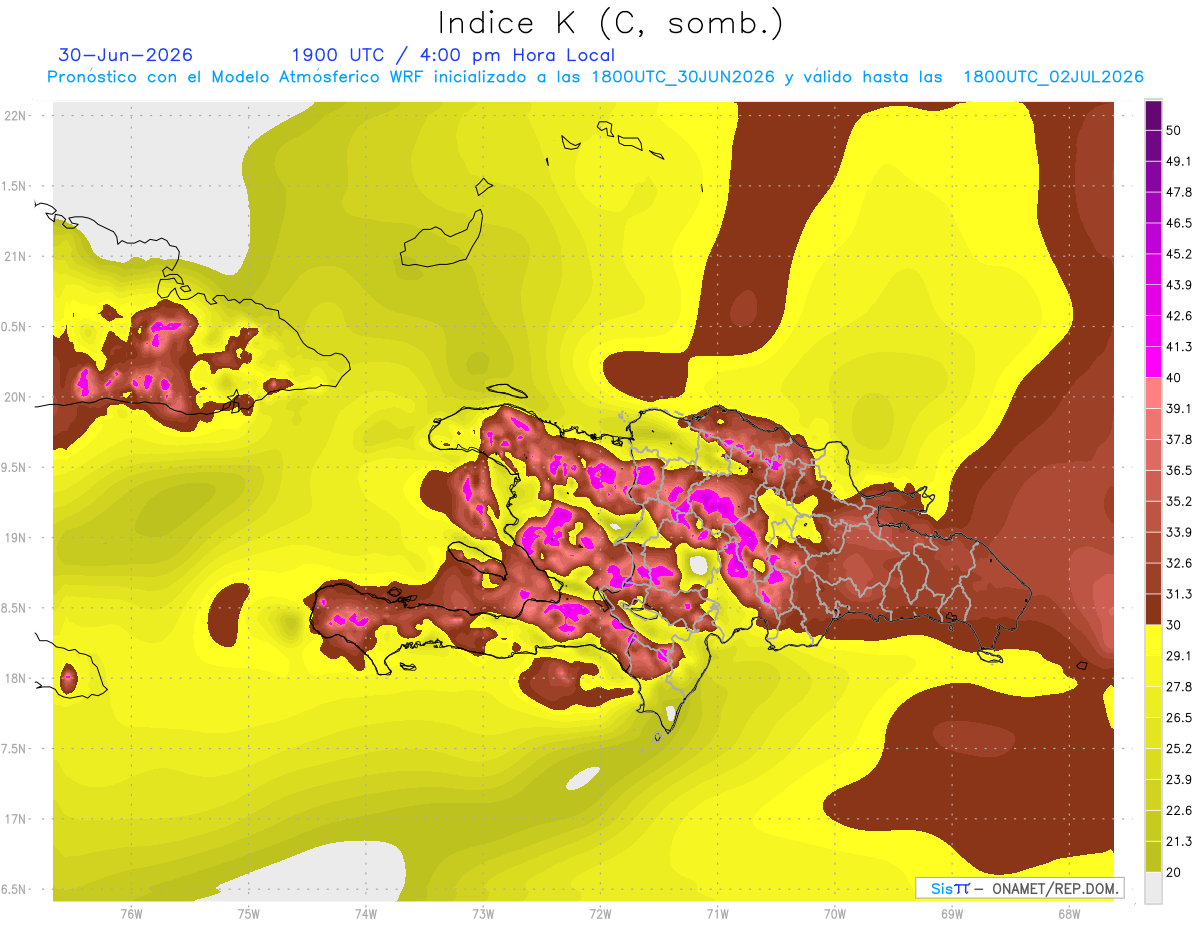Click the legend value '27.8'

click(1179, 686)
